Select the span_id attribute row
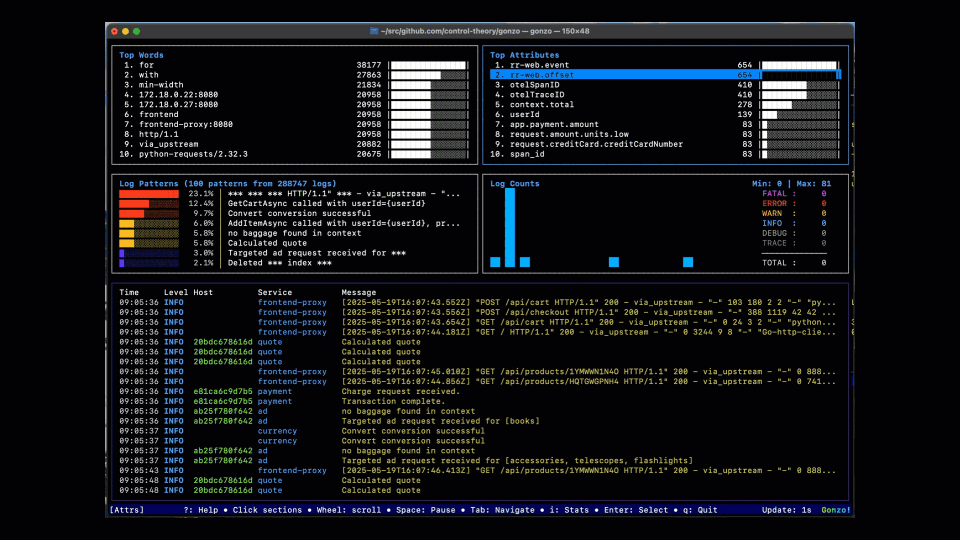This screenshot has width=960, height=540. pos(665,154)
